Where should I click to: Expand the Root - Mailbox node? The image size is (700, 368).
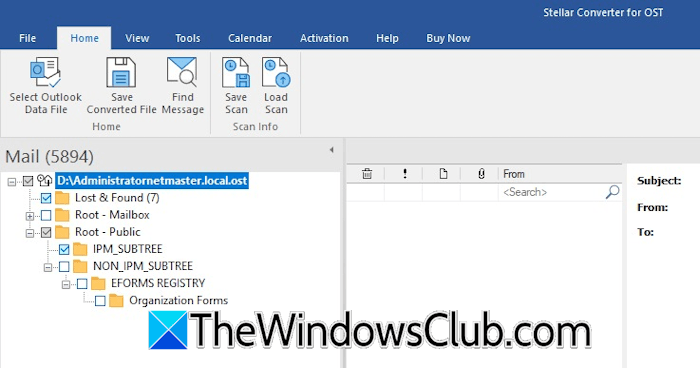pos(29,216)
